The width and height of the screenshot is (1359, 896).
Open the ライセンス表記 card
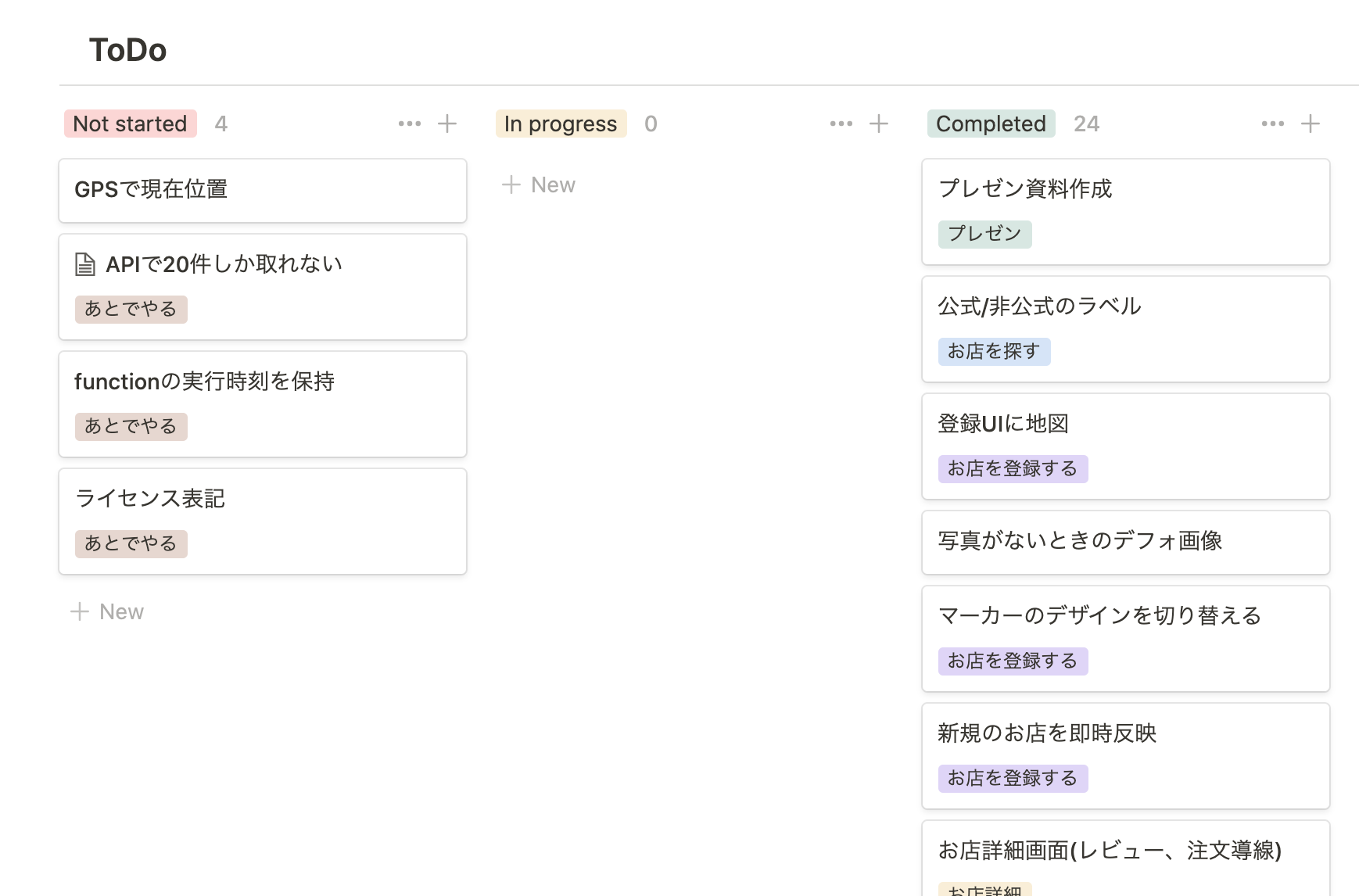(263, 521)
